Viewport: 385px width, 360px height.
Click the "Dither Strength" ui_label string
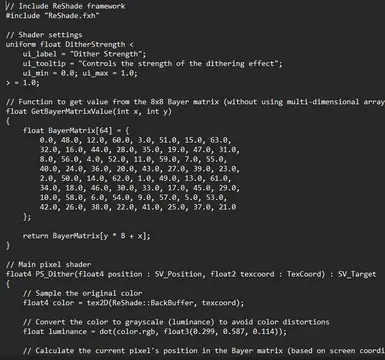106,54
